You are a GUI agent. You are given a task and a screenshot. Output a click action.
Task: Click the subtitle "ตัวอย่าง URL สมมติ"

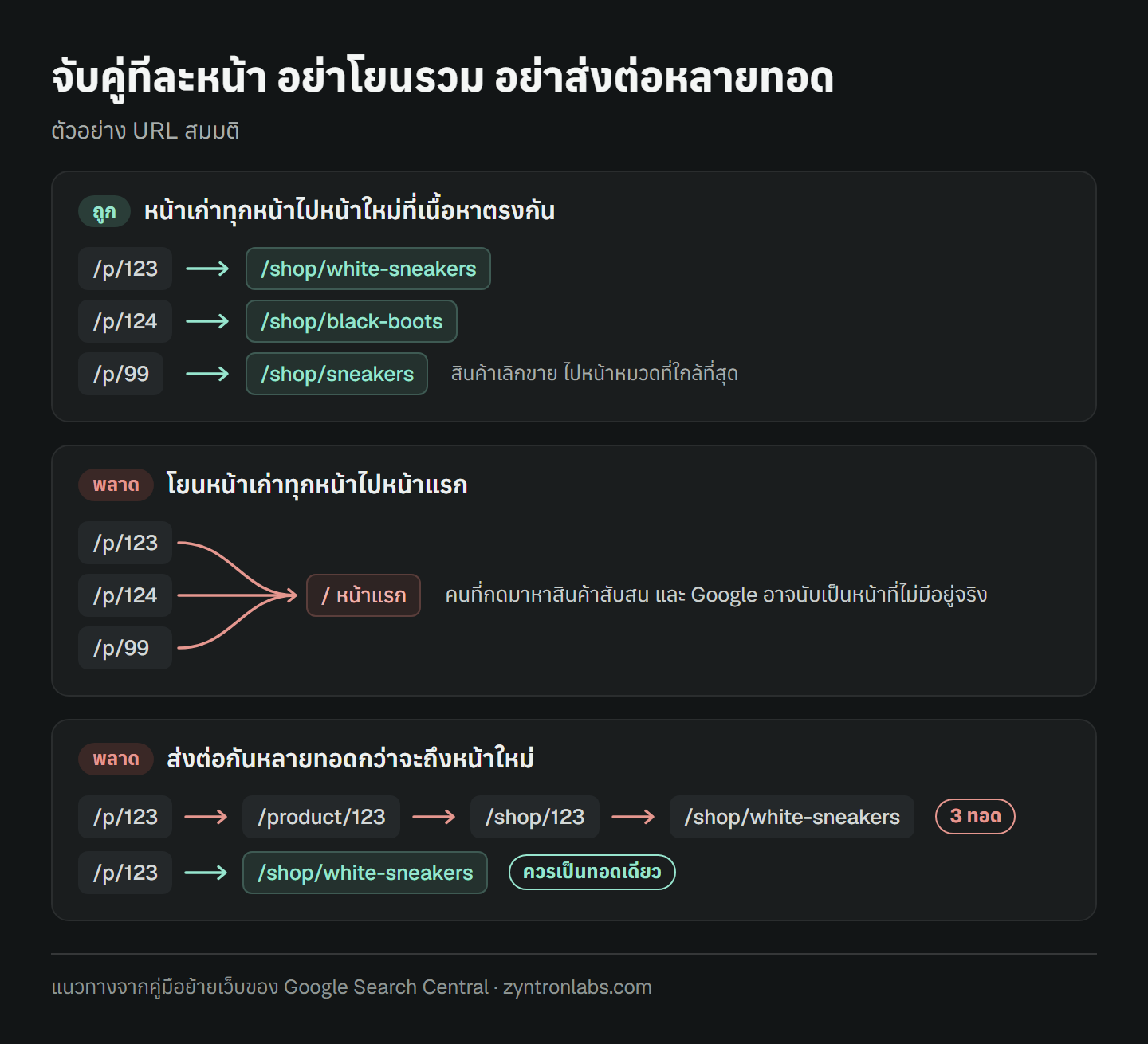click(145, 131)
